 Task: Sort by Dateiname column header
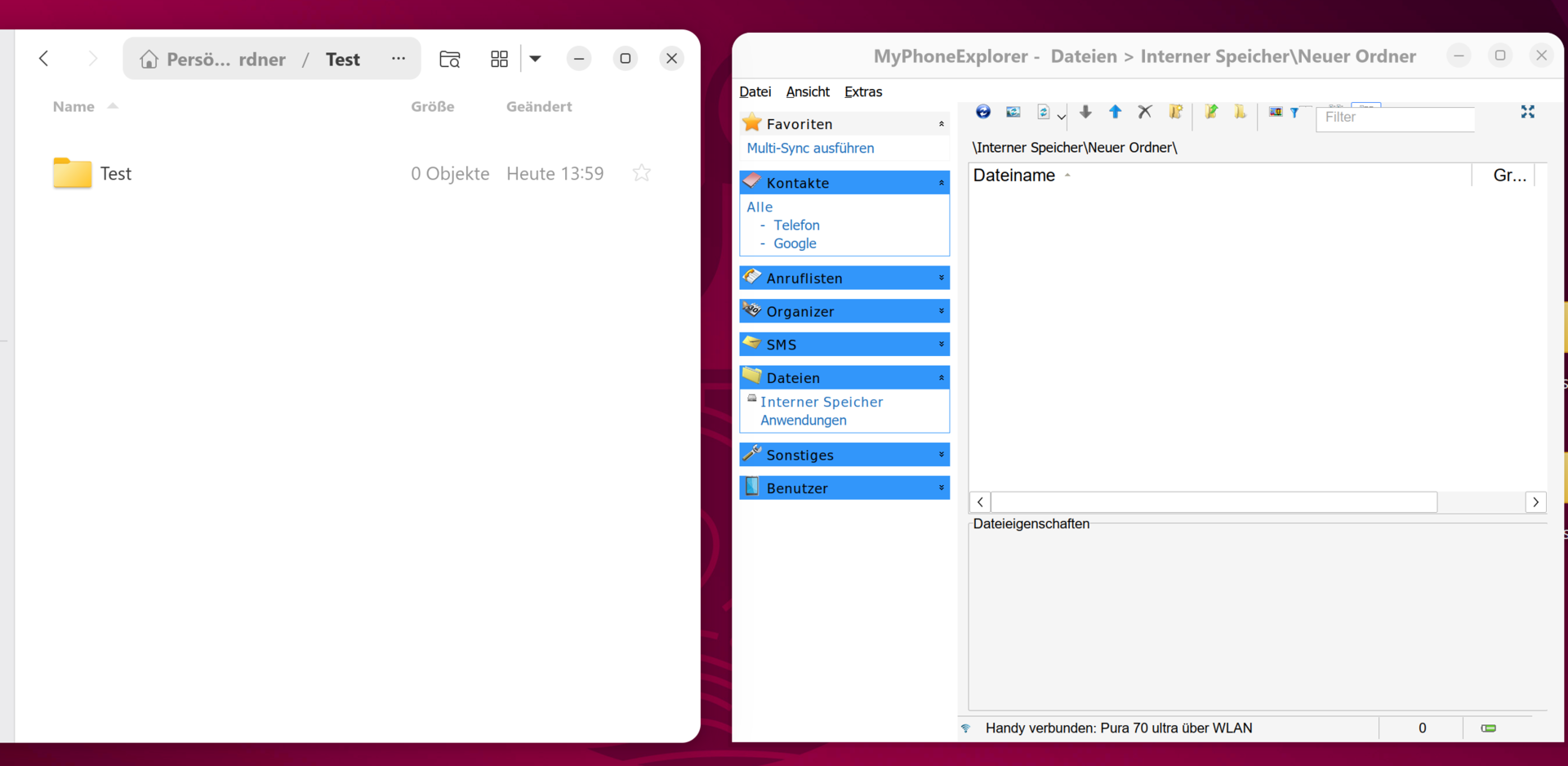coord(1013,176)
